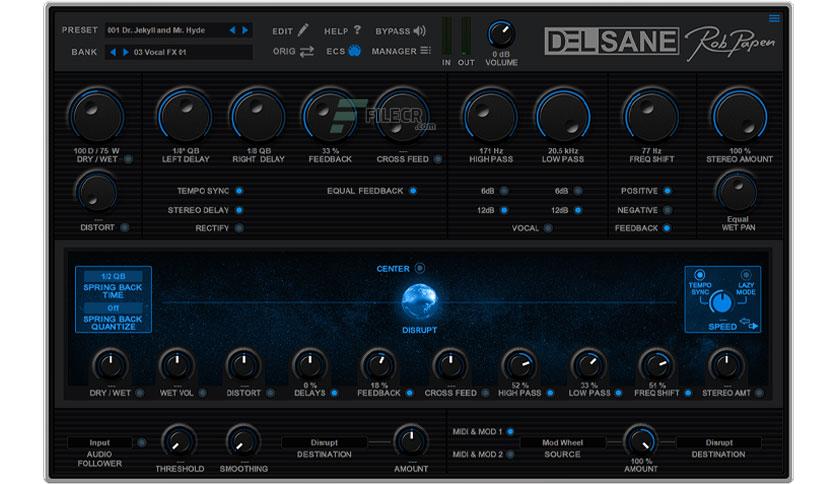Screen dimensions: 836x484
Task: Click speed direction arrows icon
Action: point(749,324)
